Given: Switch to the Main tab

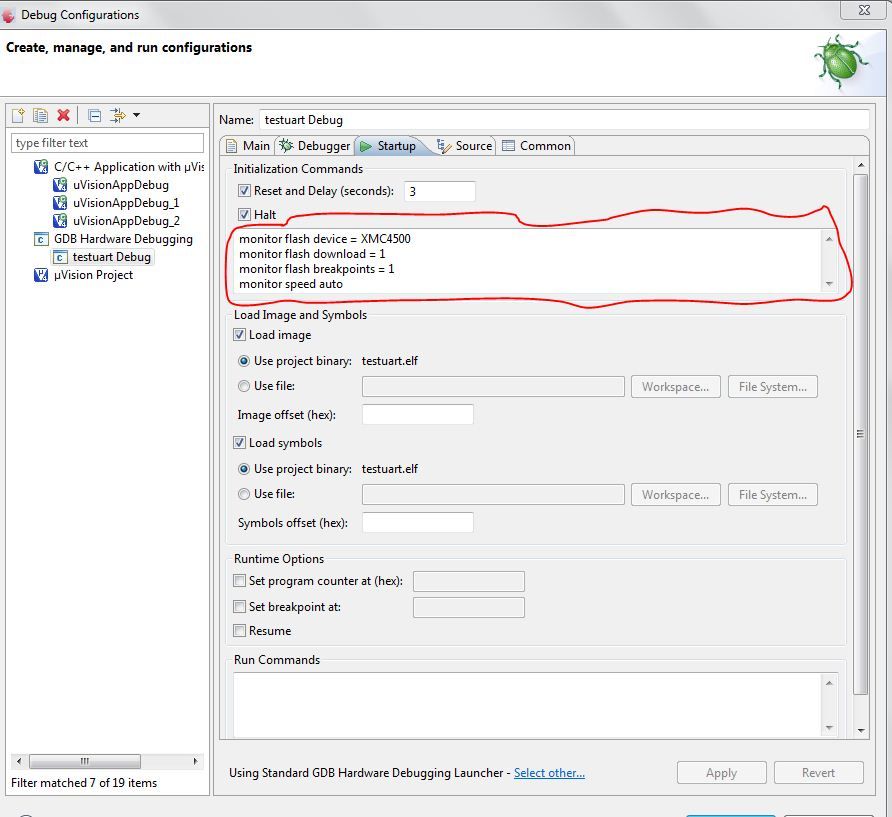Looking at the screenshot, I should [x=248, y=146].
